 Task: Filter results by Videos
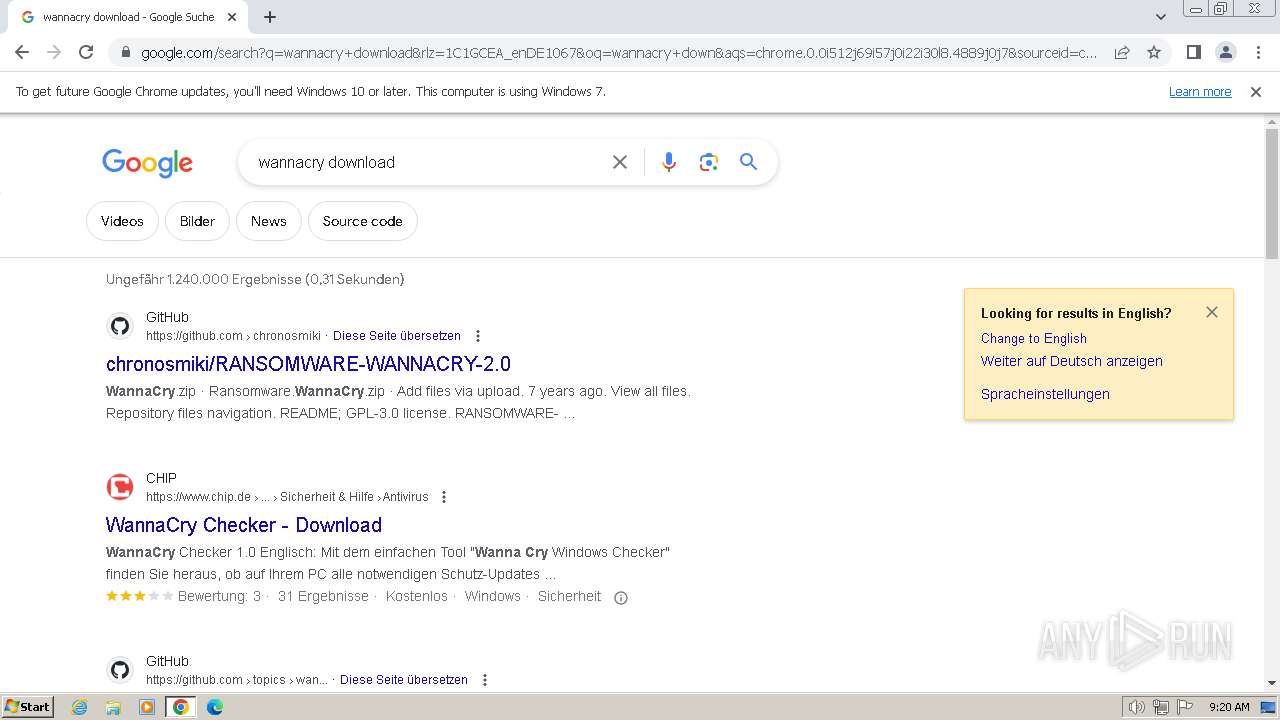coord(122,221)
